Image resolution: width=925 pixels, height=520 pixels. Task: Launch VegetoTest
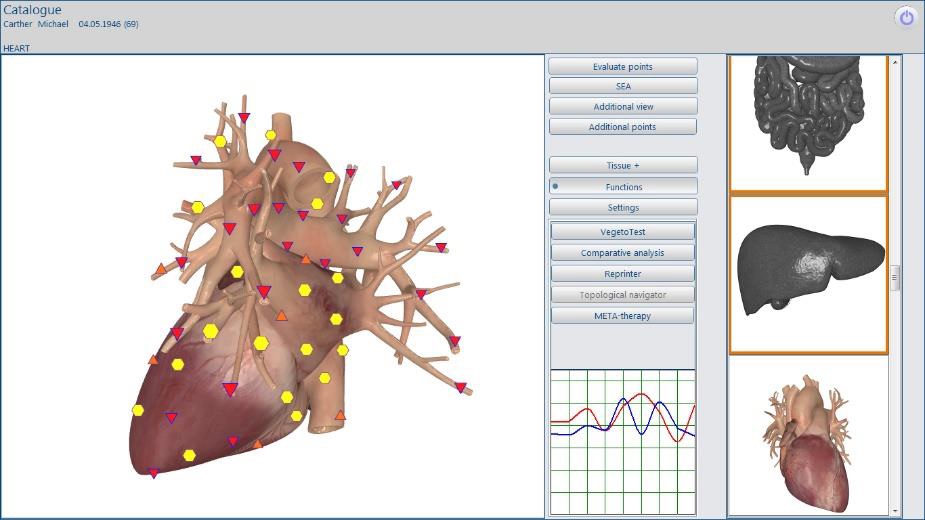coord(623,232)
